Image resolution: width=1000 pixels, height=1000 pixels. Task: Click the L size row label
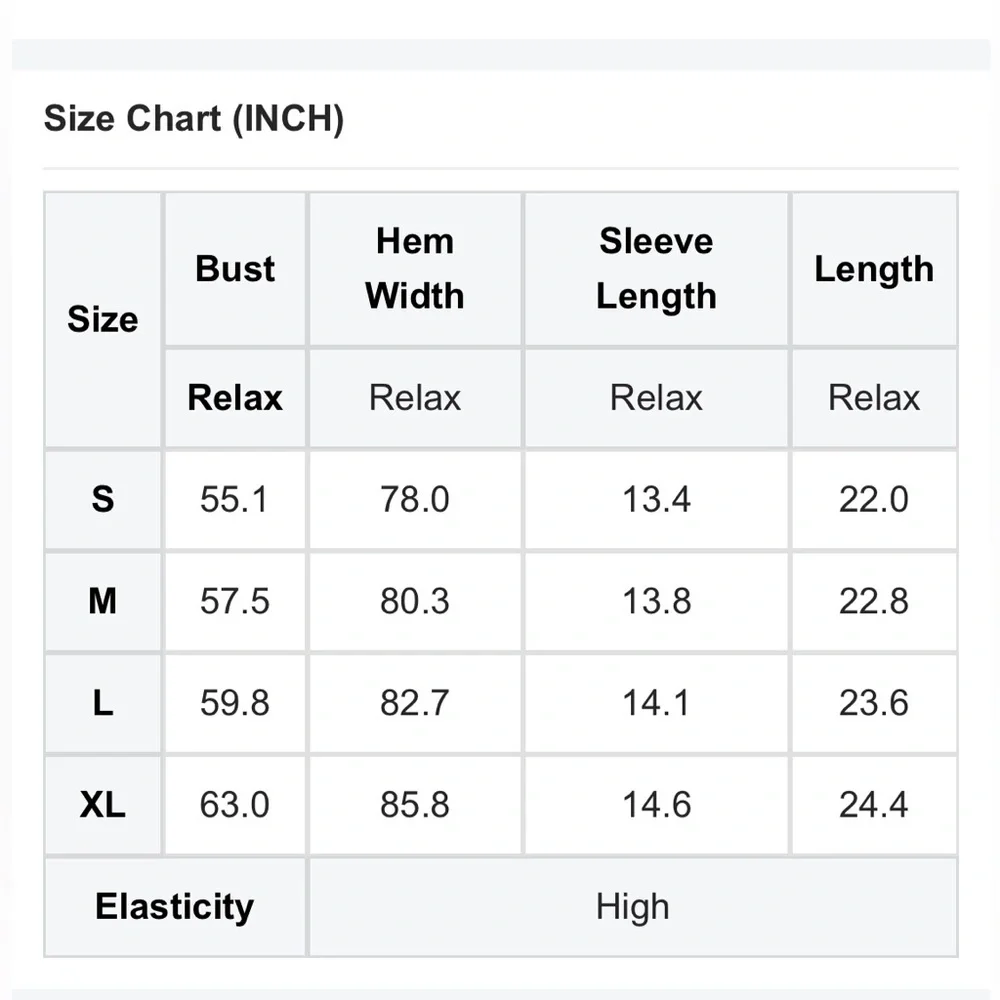102,703
